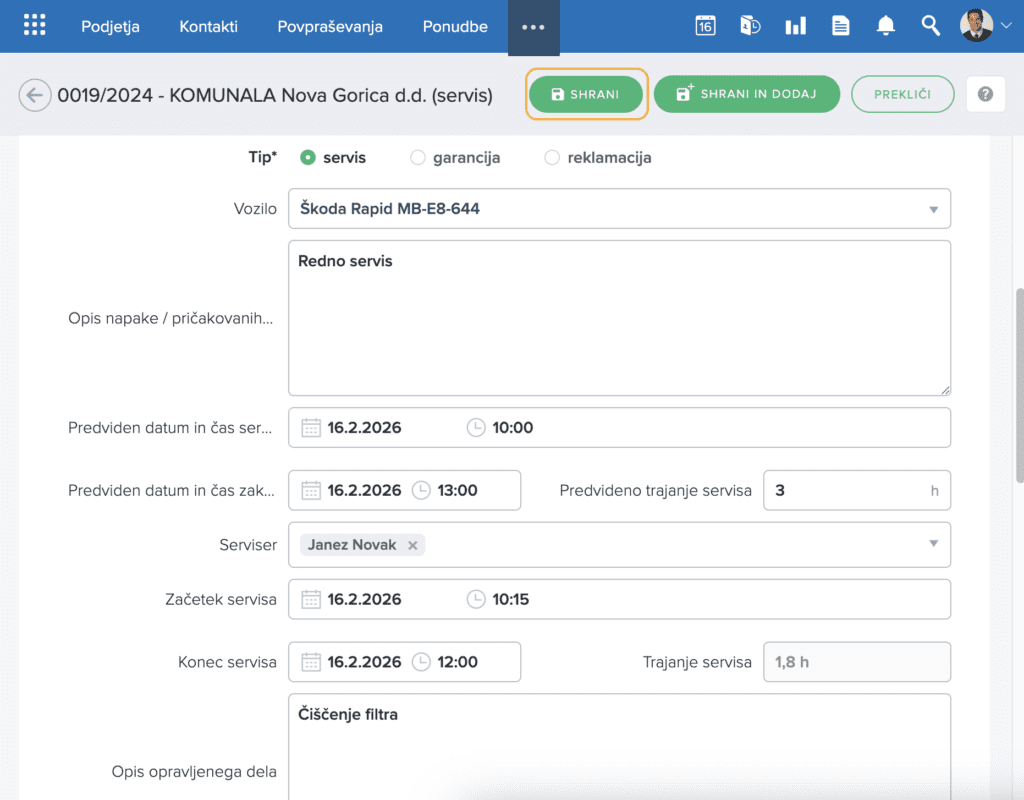Viewport: 1024px width, 800px height.
Task: Open the calendar icon in top bar
Action: pos(705,26)
